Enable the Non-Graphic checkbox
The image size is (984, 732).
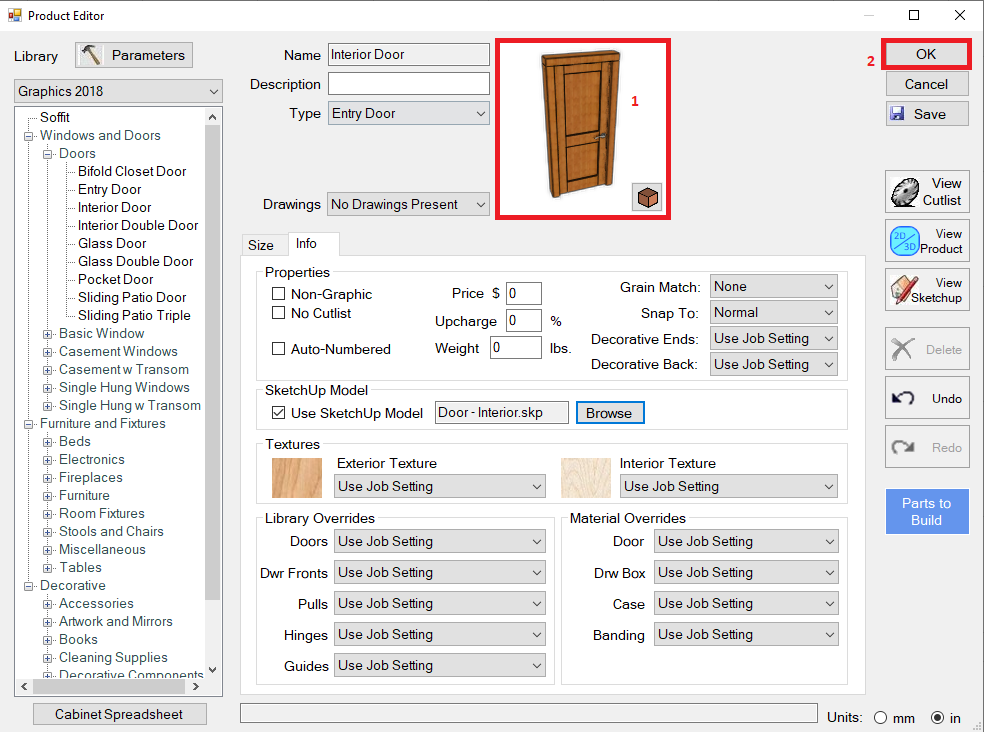[x=279, y=294]
